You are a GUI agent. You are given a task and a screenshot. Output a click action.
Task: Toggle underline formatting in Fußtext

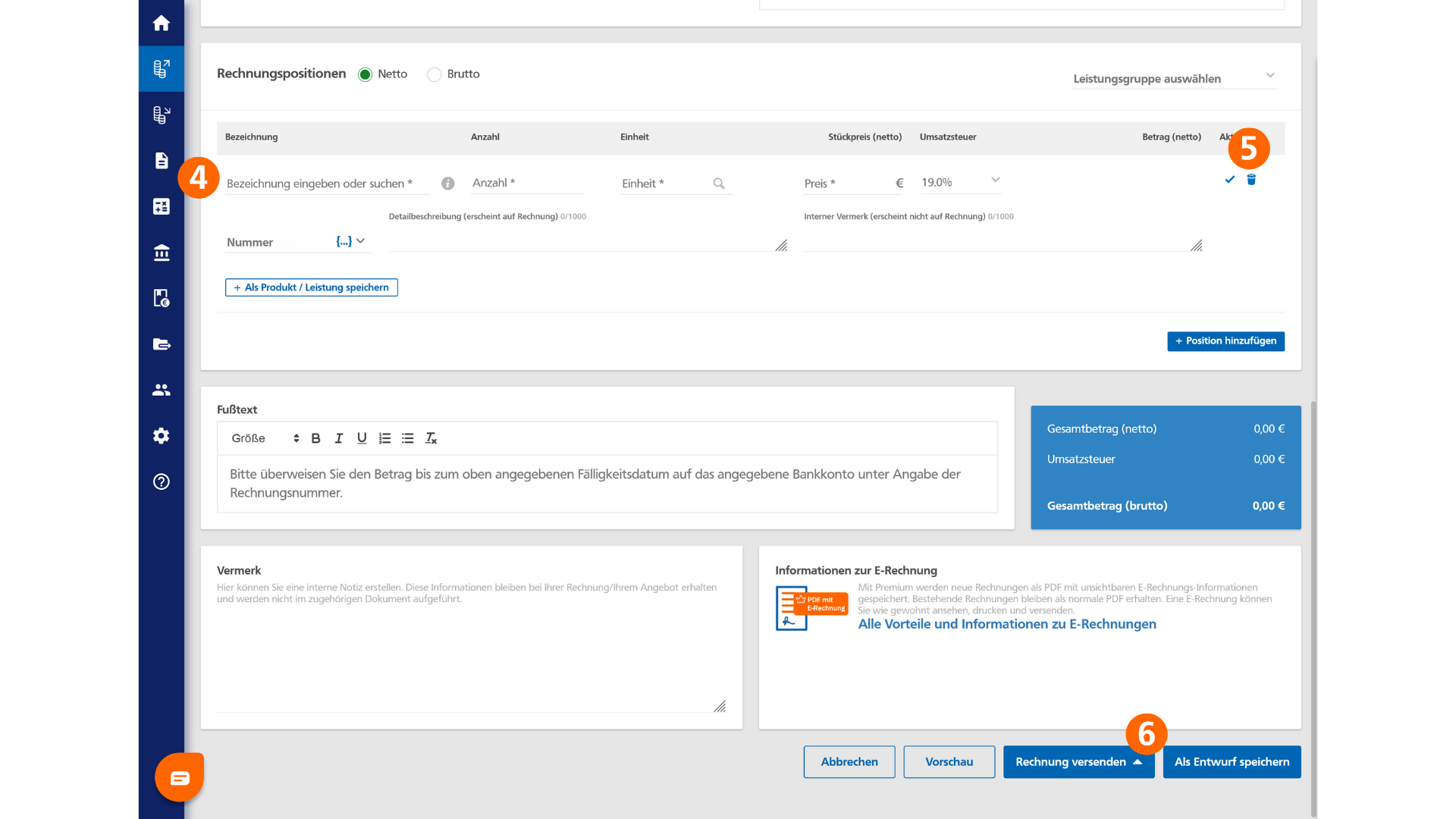[362, 438]
